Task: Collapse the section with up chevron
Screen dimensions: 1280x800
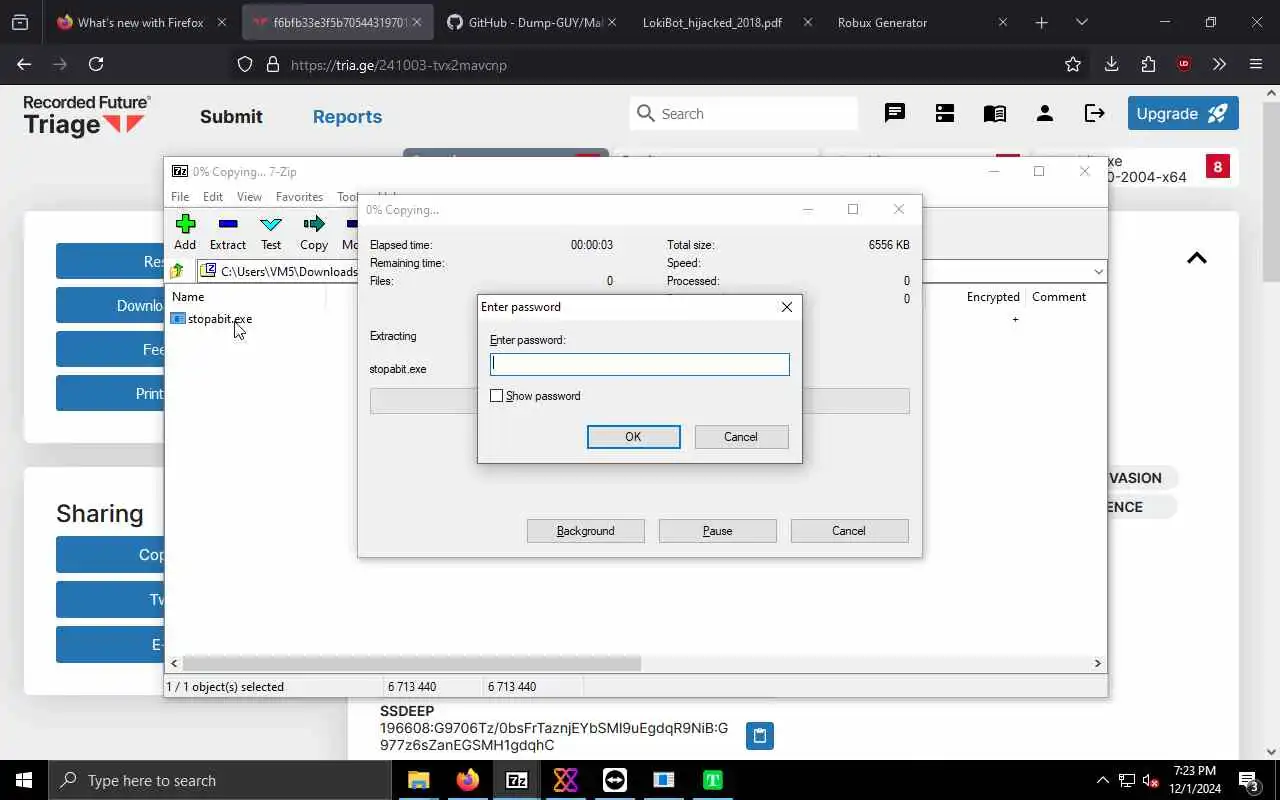Action: [x=1197, y=257]
